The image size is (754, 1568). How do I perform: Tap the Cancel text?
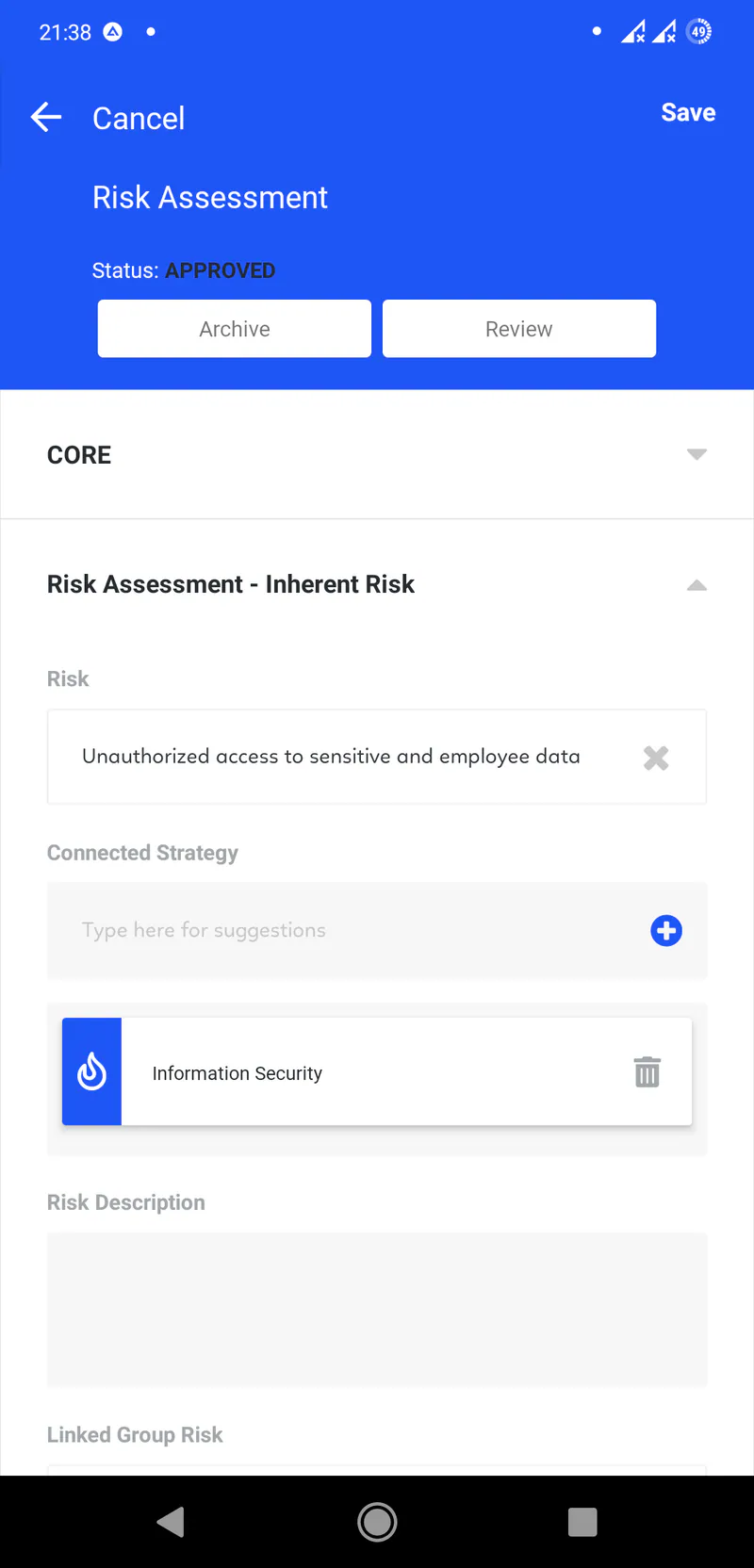click(139, 119)
